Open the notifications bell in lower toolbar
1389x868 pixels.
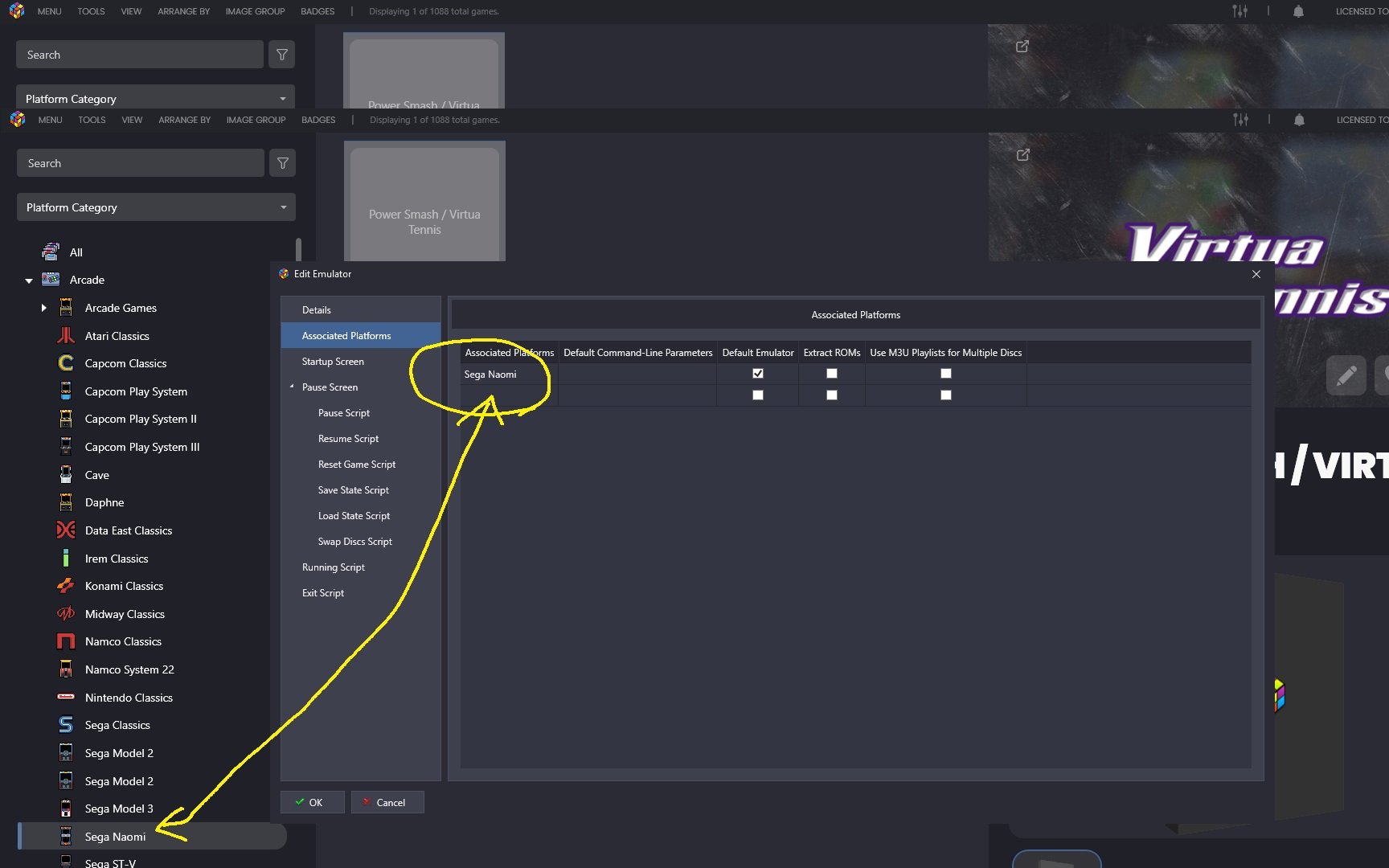click(1299, 120)
